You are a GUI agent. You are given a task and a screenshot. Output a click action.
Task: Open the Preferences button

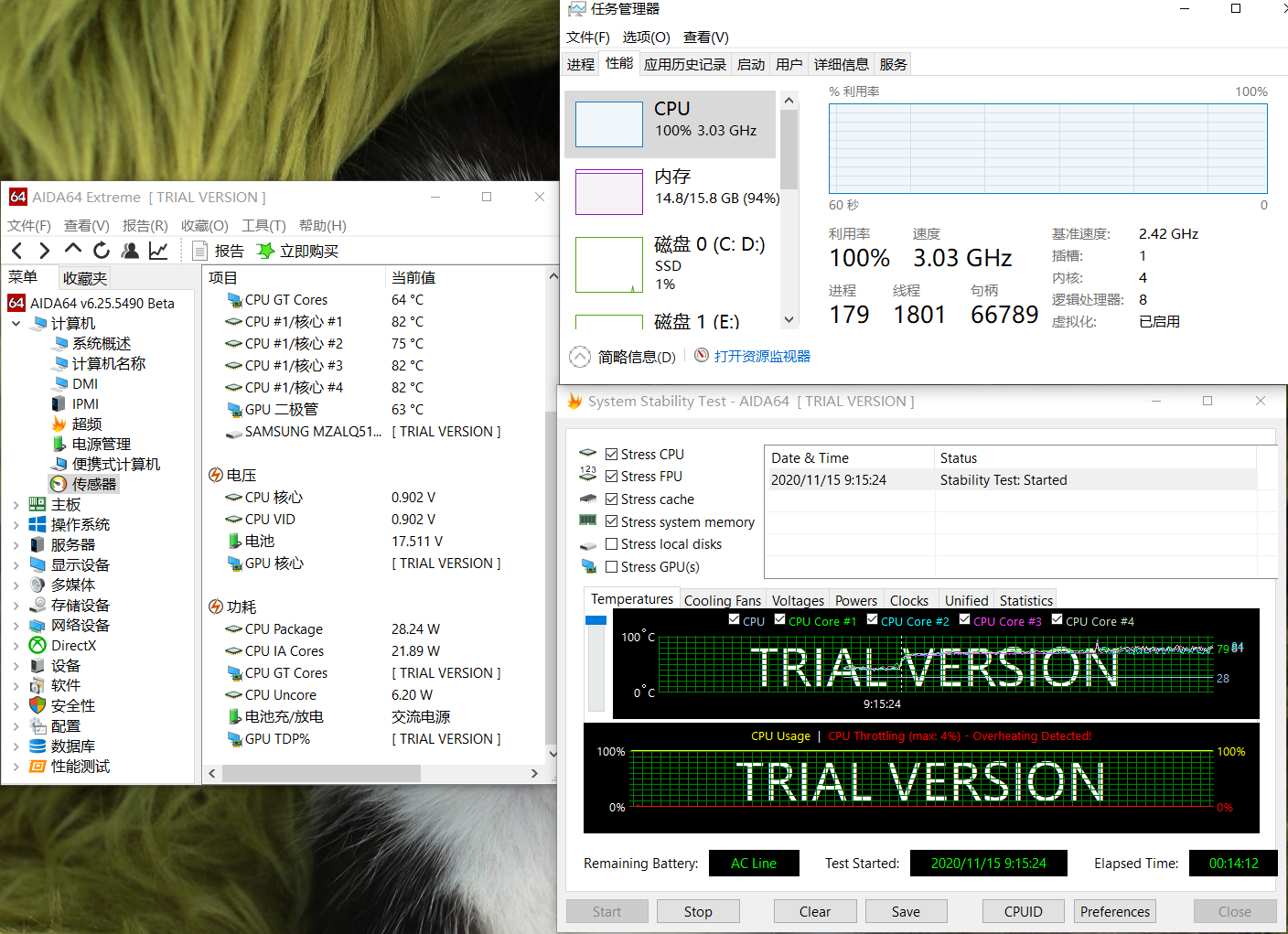pyautogui.click(x=1115, y=911)
